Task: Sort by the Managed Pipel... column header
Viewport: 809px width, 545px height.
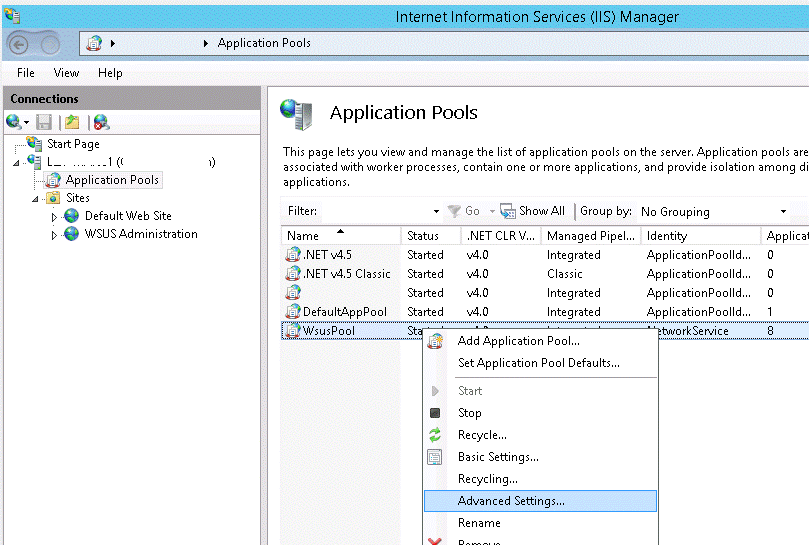Action: click(x=591, y=236)
